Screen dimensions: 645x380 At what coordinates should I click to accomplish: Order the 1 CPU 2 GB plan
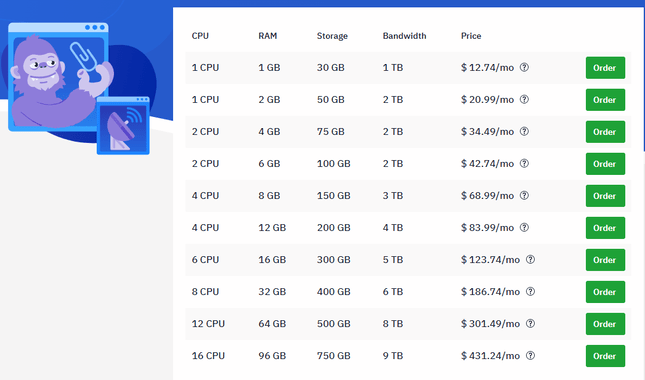point(605,100)
